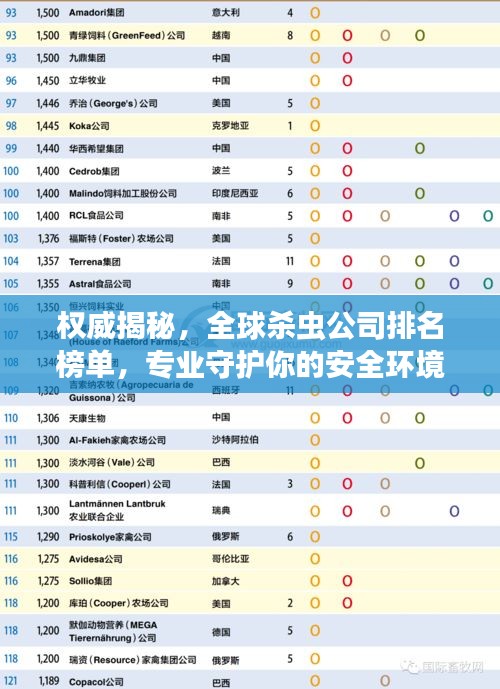This screenshot has width=500, height=689.
Task: Select Al-Fakieh家禽农场公司
Action: [117, 440]
